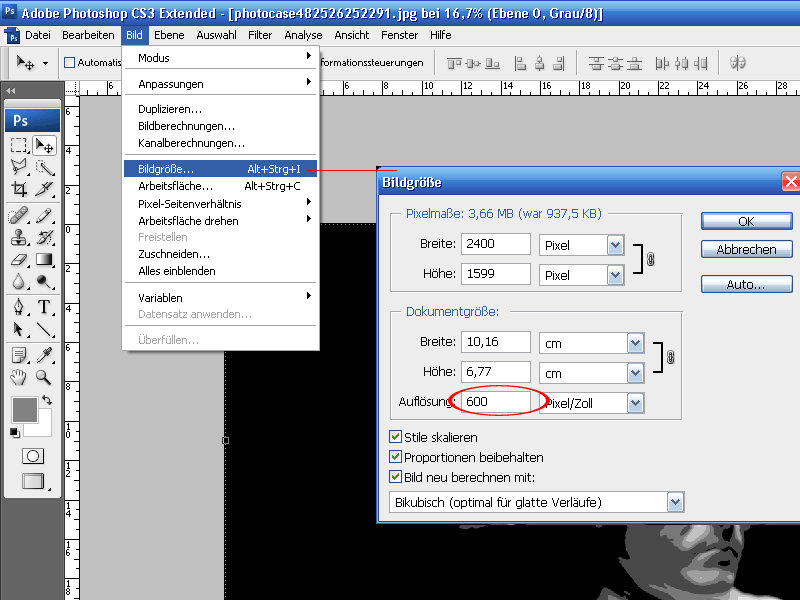
Task: Select the Dodge tool
Action: pyautogui.click(x=44, y=281)
